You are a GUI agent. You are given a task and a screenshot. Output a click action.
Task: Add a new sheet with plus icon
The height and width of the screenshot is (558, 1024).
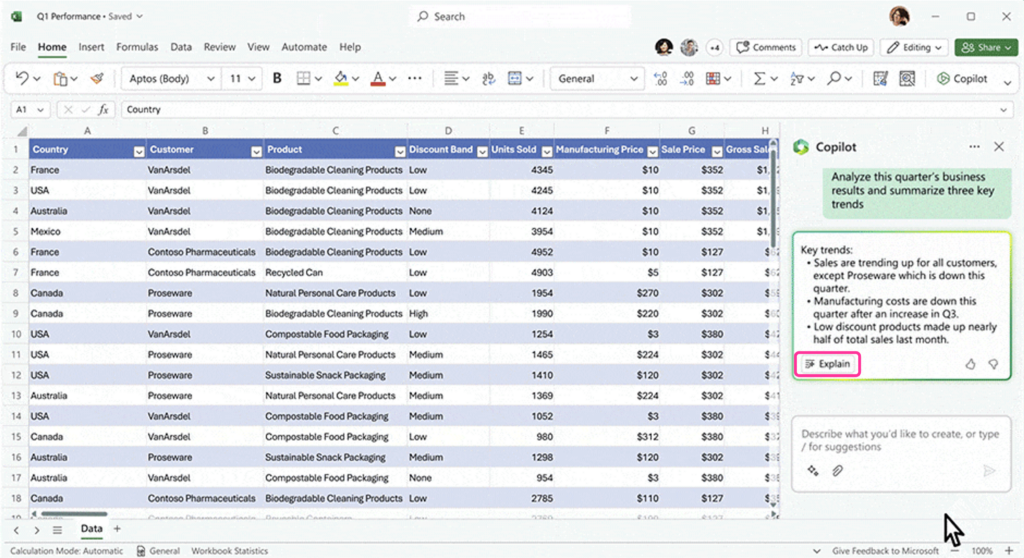pyautogui.click(x=117, y=528)
